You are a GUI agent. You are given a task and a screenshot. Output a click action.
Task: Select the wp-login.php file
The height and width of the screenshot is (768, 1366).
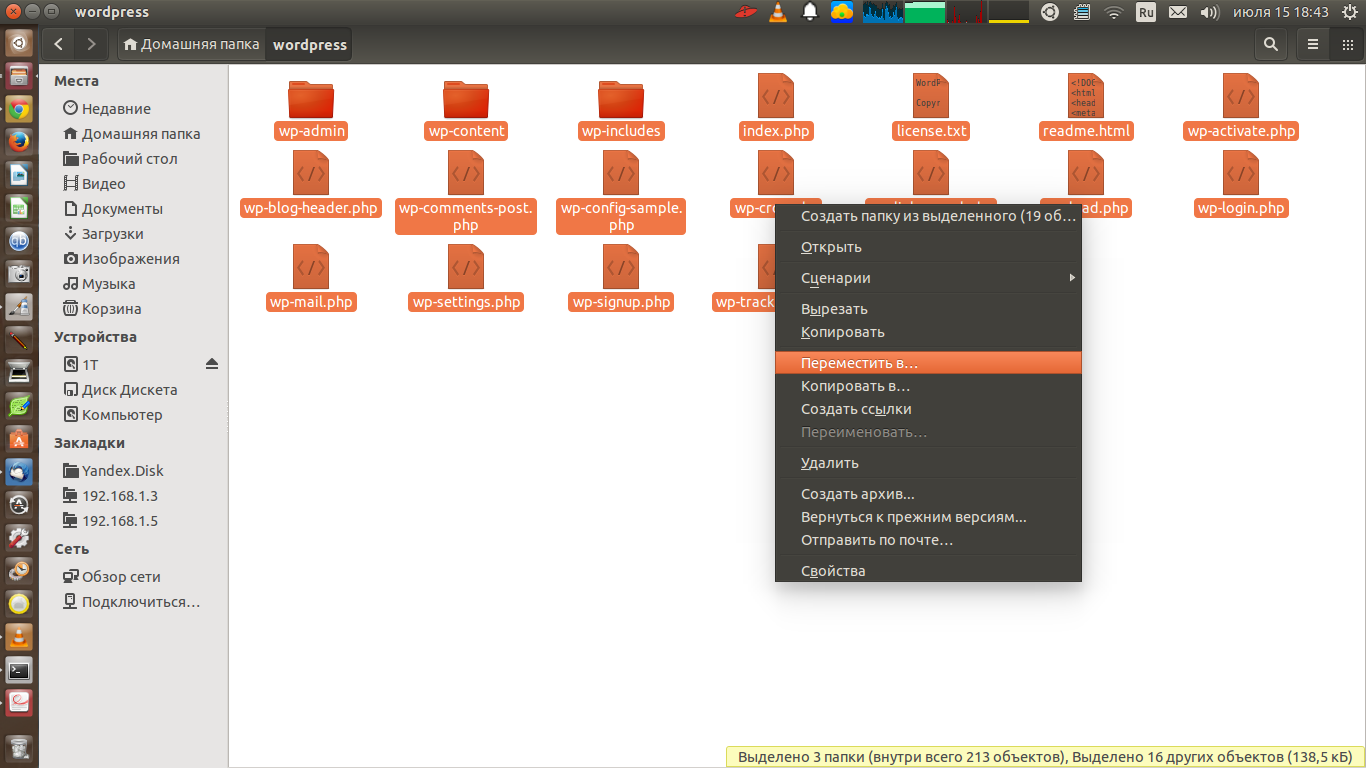(x=1241, y=184)
